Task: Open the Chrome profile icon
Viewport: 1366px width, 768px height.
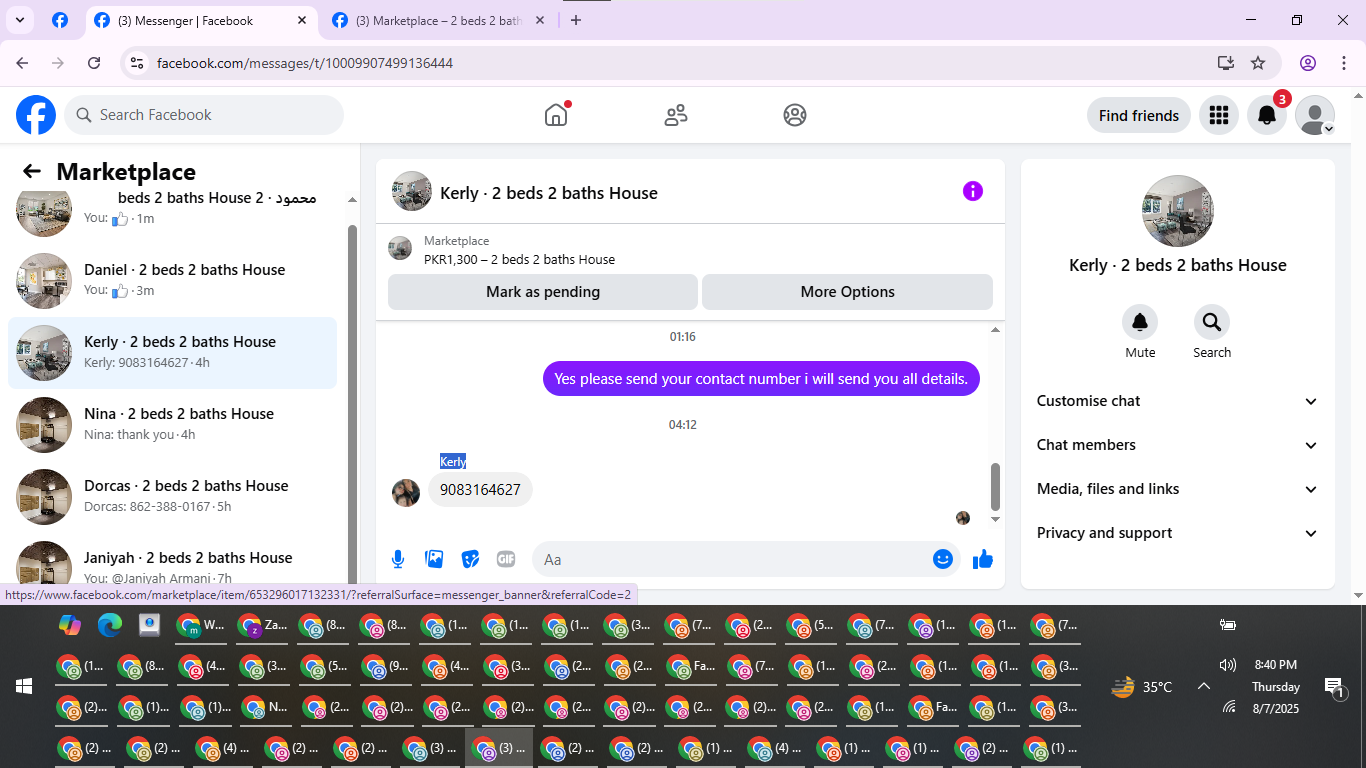Action: (1308, 63)
